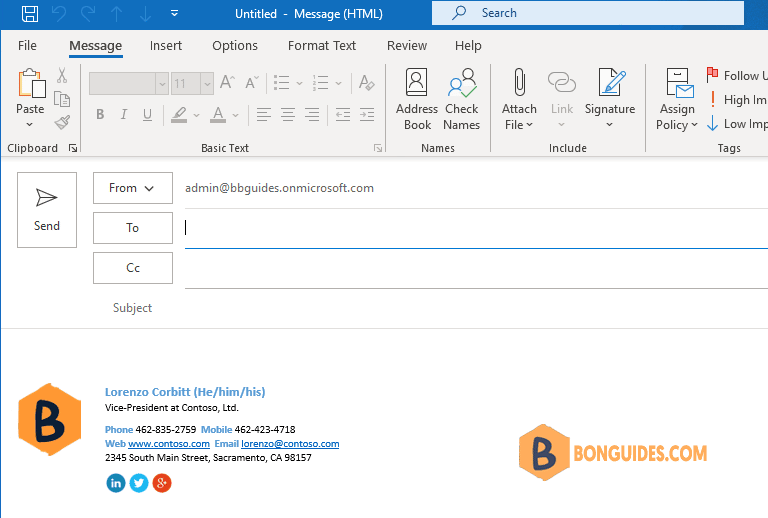768x518 pixels.
Task: Toggle Bold formatting
Action: [x=100, y=115]
